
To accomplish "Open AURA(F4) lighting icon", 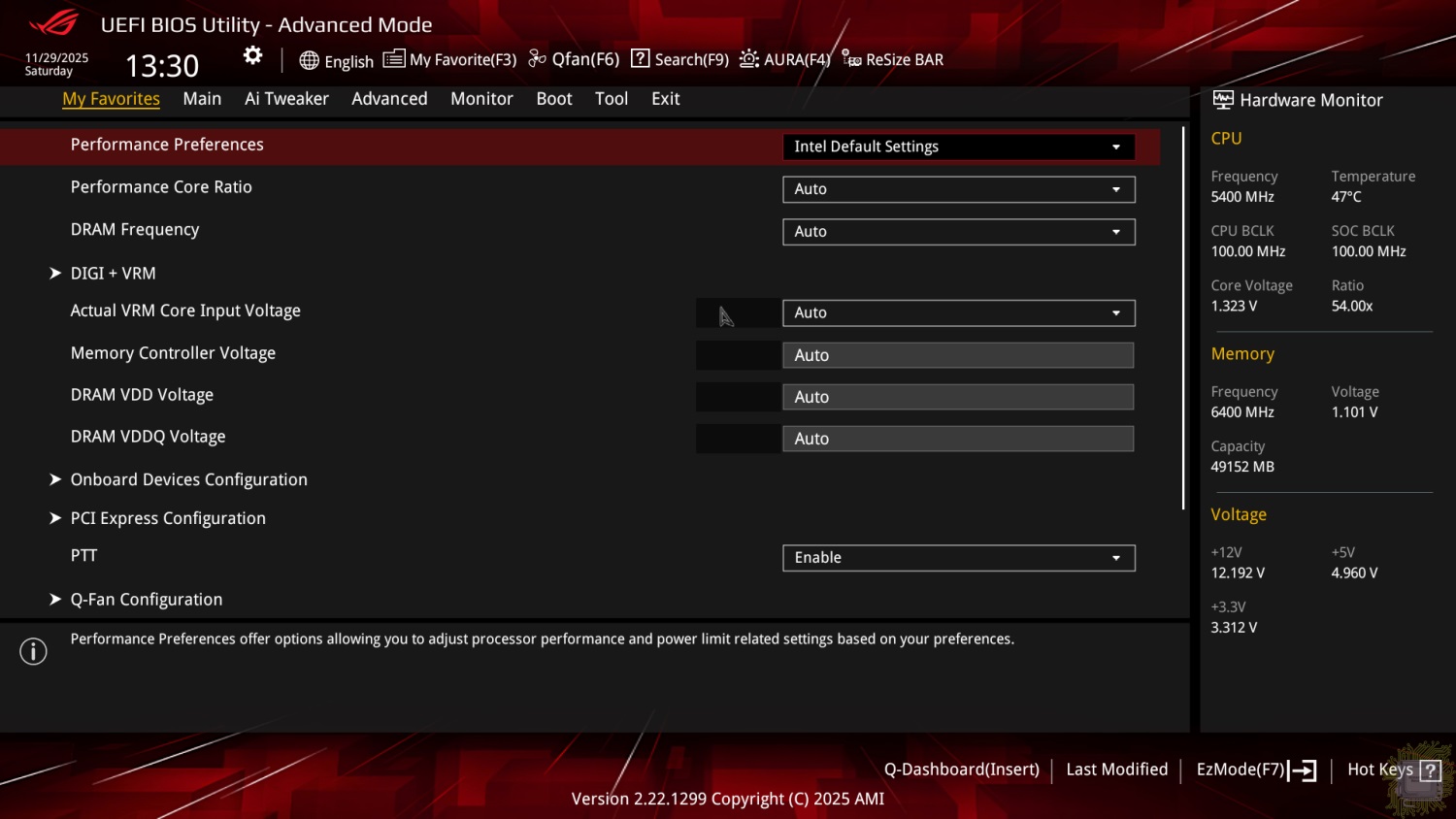I will pyautogui.click(x=748, y=59).
